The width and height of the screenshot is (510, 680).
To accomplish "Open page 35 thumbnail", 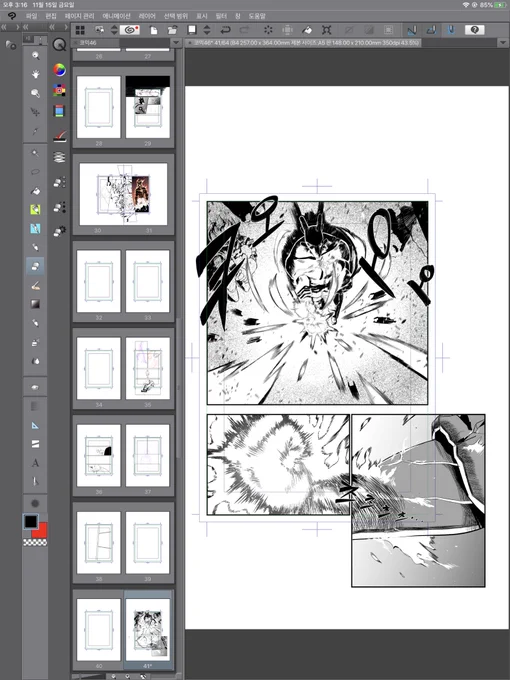I will point(147,368).
